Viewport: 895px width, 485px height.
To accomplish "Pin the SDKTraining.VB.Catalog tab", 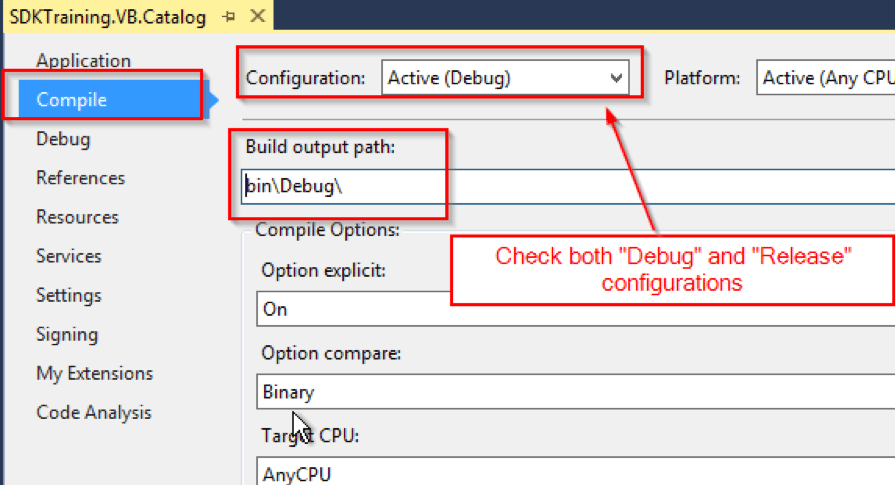I will click(x=229, y=17).
